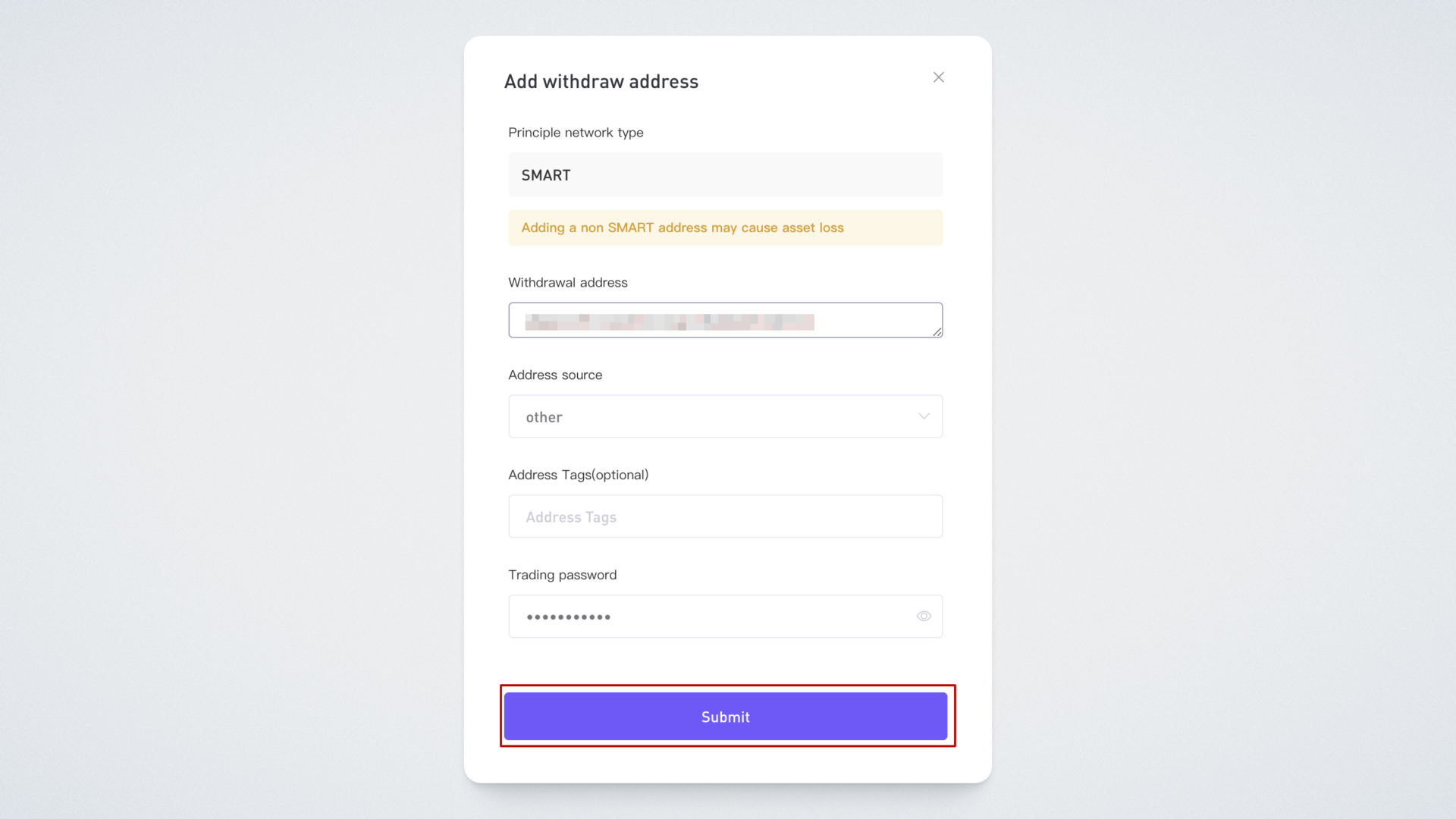Click the withdrawal address resize handle
The height and width of the screenshot is (819, 1456).
pos(937,332)
